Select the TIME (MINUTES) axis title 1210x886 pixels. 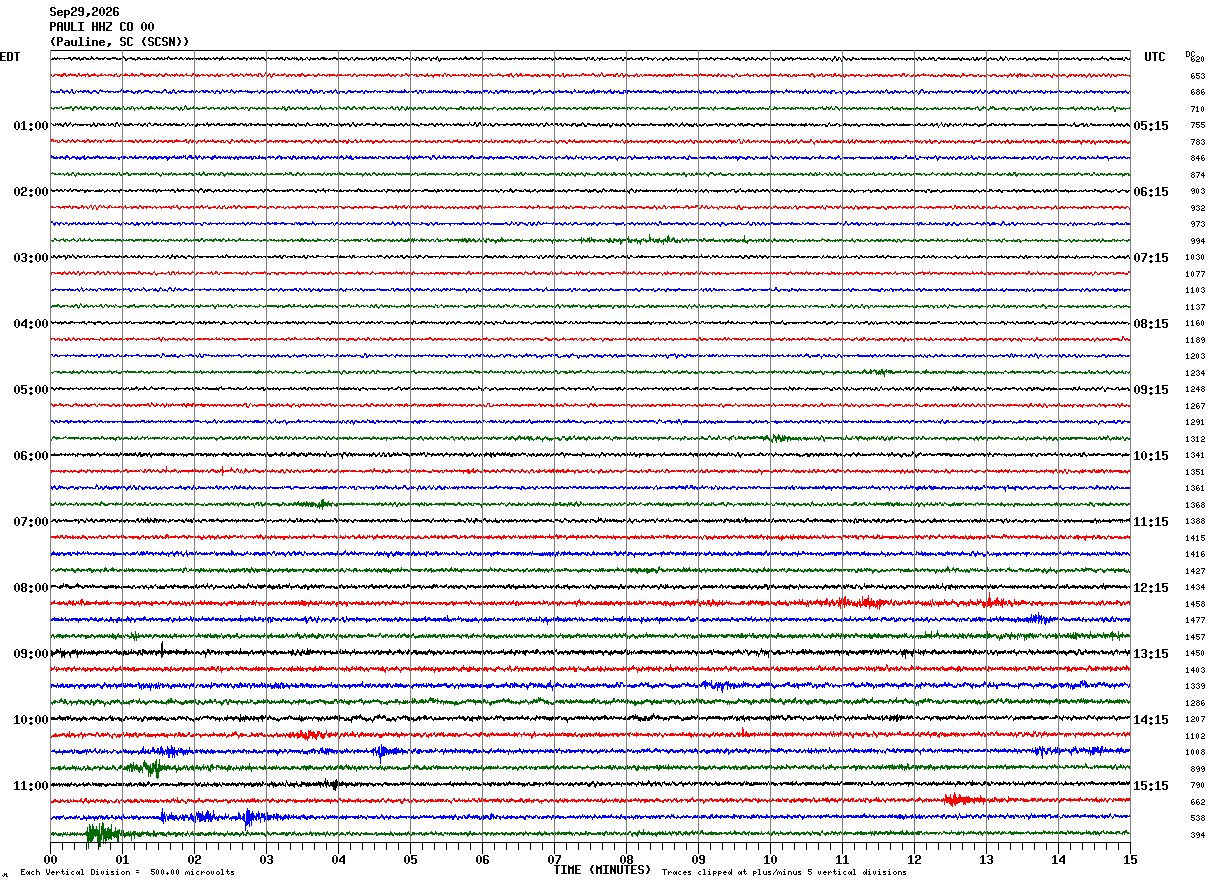[x=602, y=870]
